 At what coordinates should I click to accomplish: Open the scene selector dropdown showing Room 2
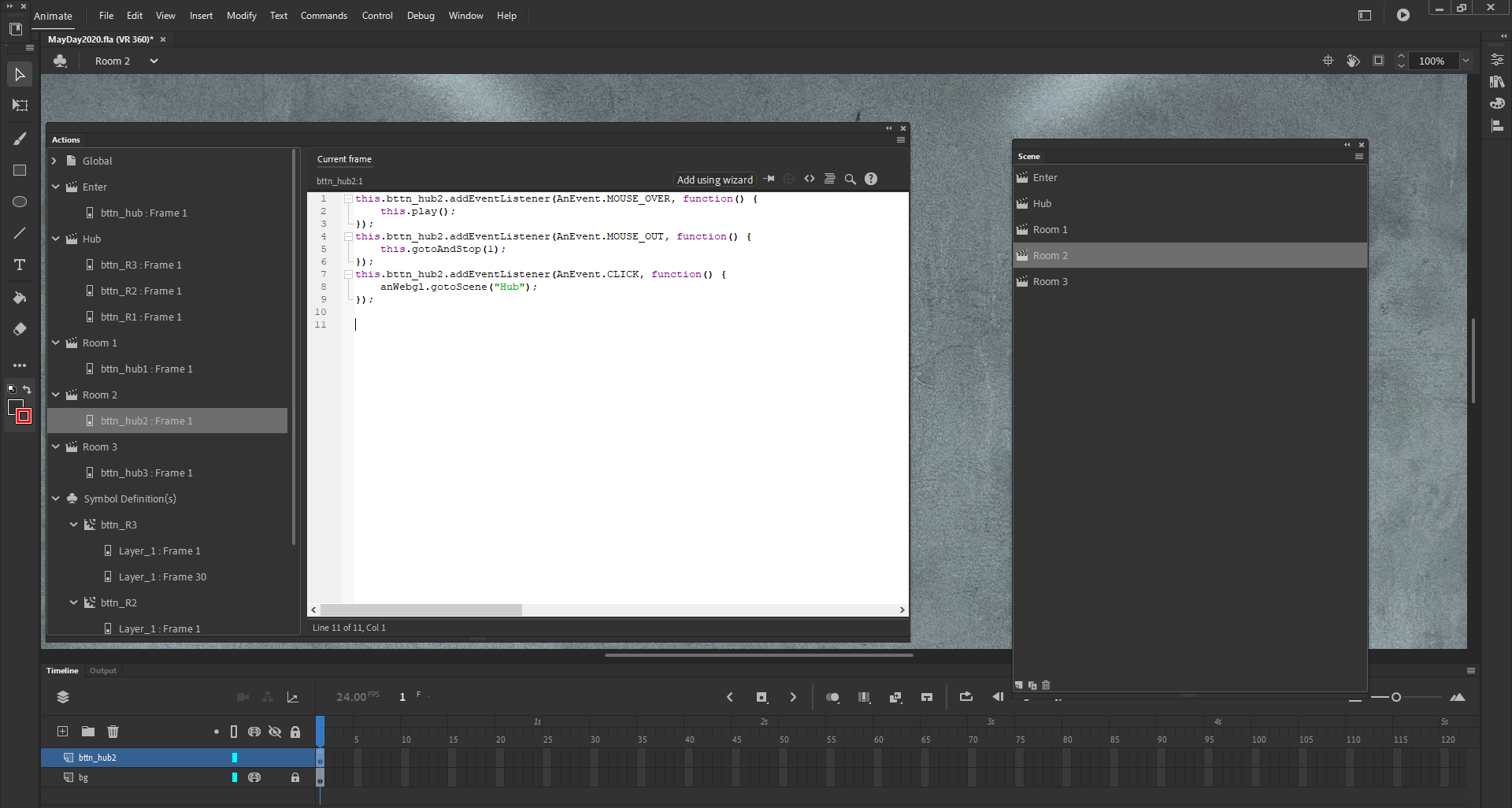[x=154, y=61]
